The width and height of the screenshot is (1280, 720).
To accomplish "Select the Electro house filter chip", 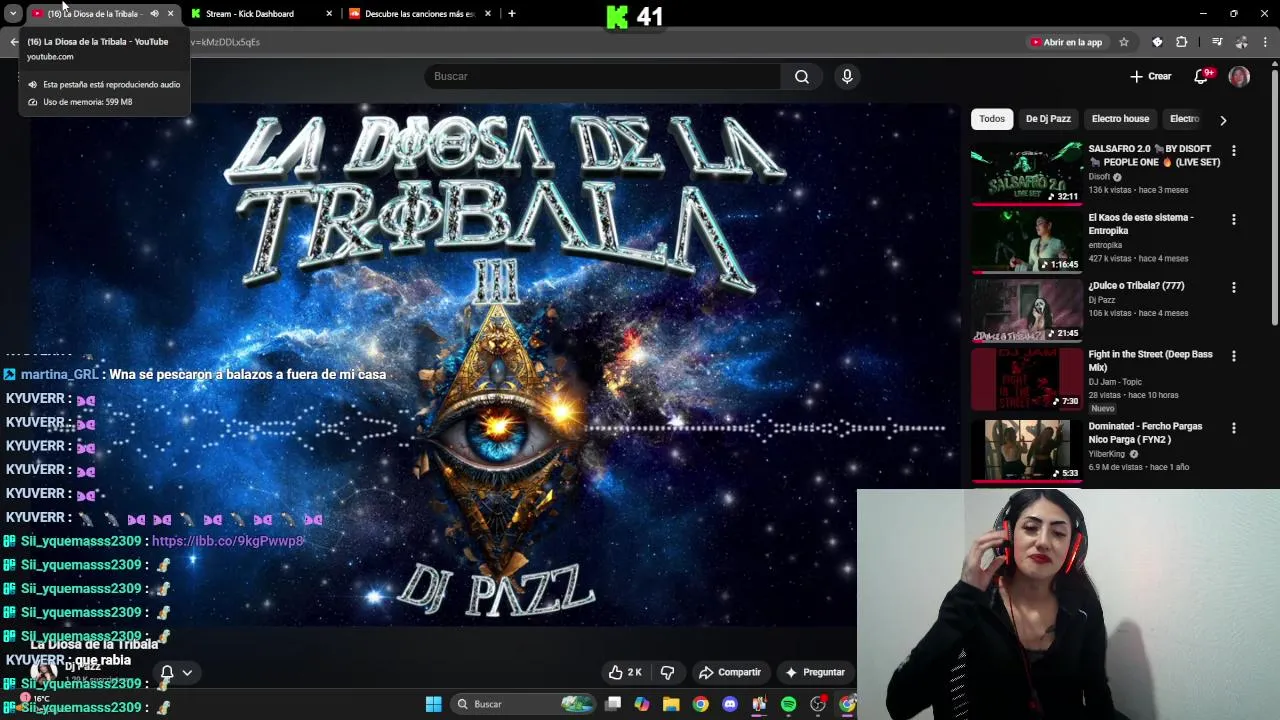I will pos(1120,119).
